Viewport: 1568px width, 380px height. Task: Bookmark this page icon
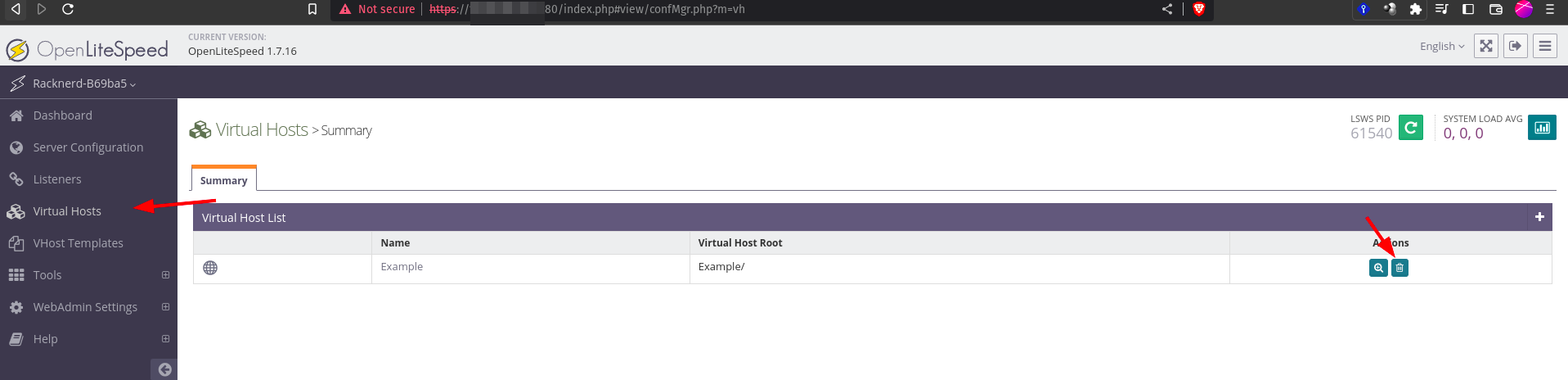(312, 9)
